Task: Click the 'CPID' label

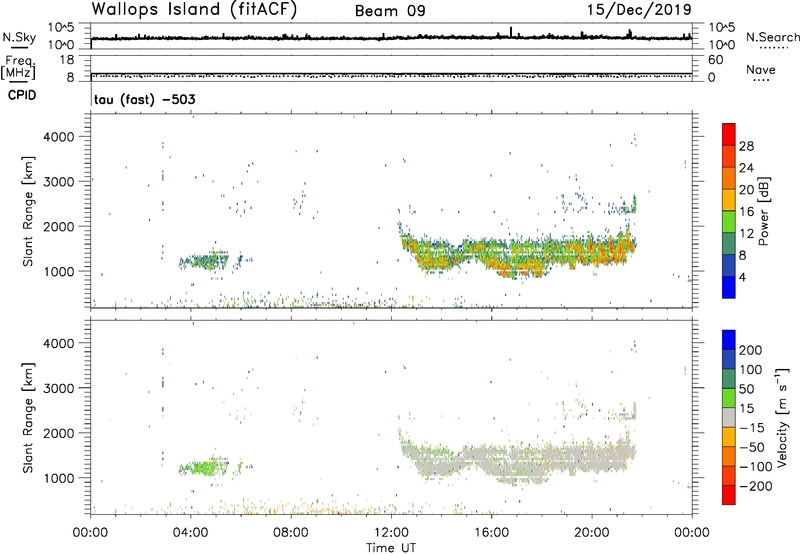Action: click(22, 95)
